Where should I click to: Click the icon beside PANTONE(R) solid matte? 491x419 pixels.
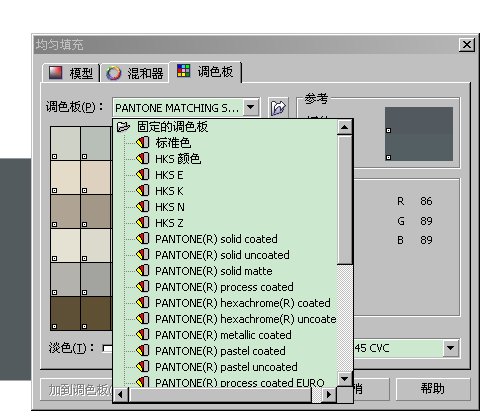tap(143, 271)
